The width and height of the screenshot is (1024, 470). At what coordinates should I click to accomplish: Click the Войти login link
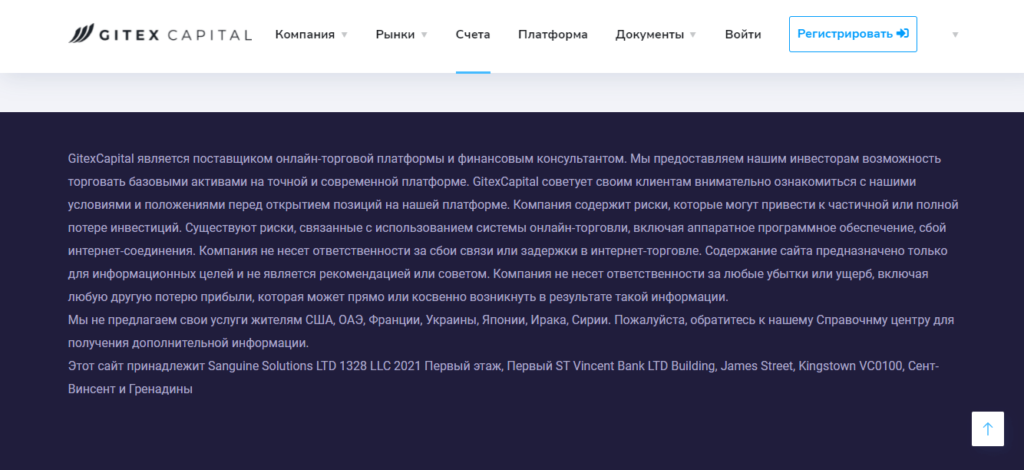tap(743, 35)
